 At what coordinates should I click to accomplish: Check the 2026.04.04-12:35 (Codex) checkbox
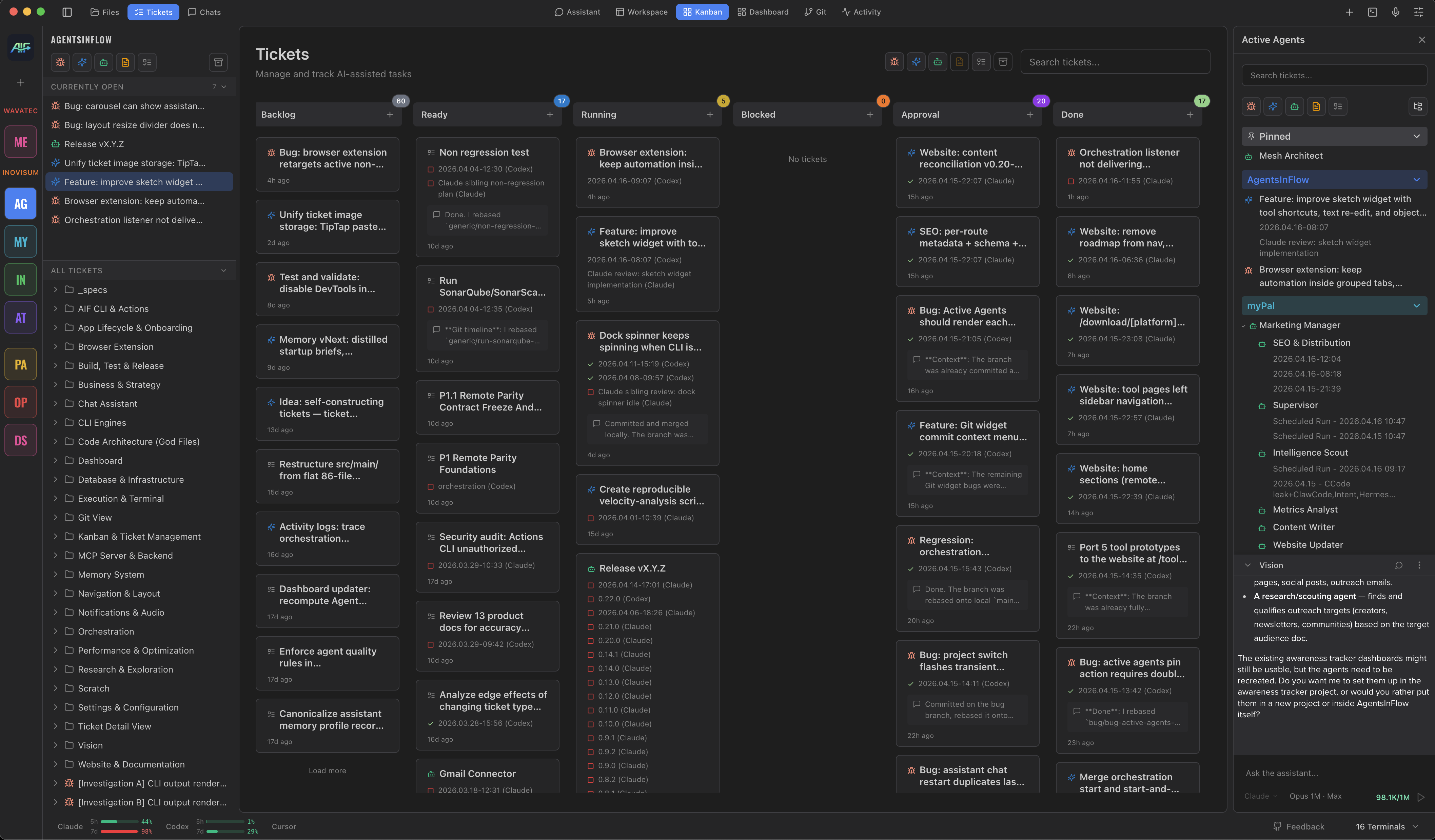tap(431, 309)
